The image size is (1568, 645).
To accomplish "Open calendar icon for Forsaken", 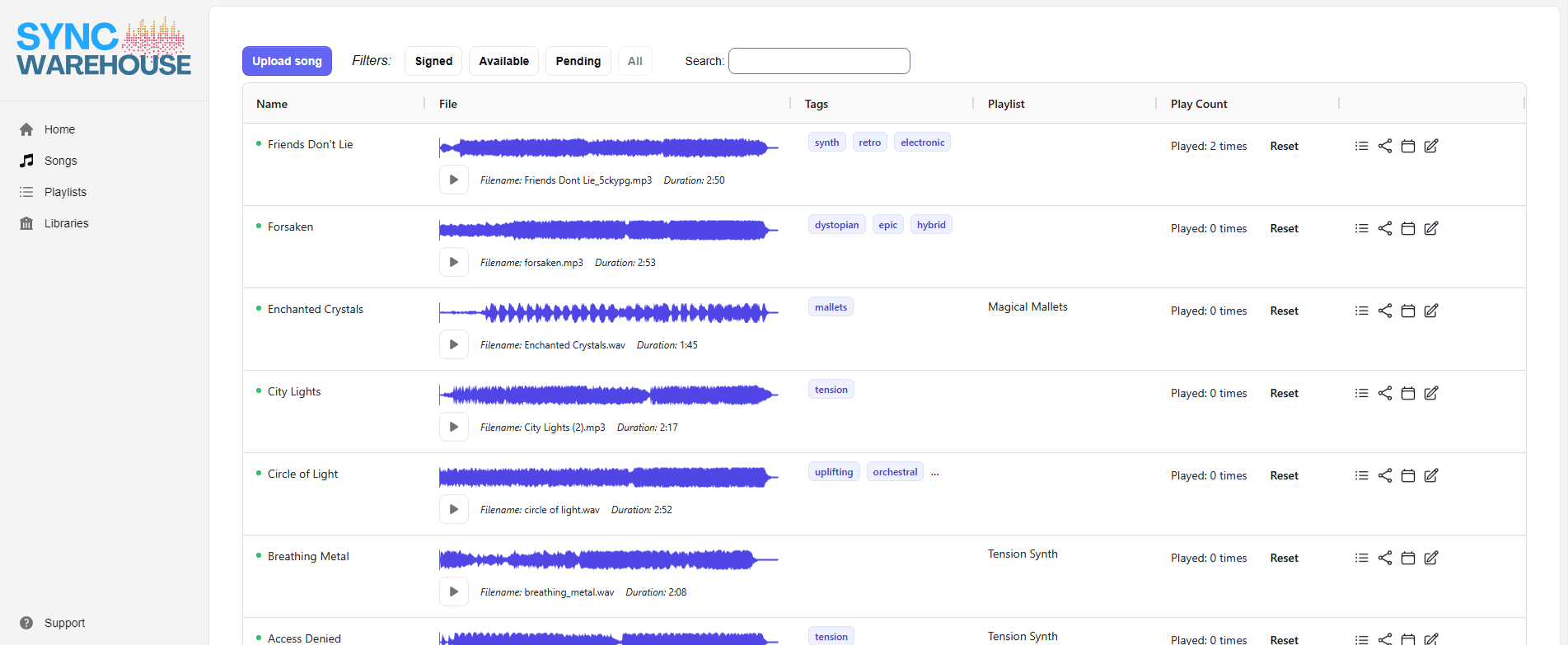I will (1408, 228).
